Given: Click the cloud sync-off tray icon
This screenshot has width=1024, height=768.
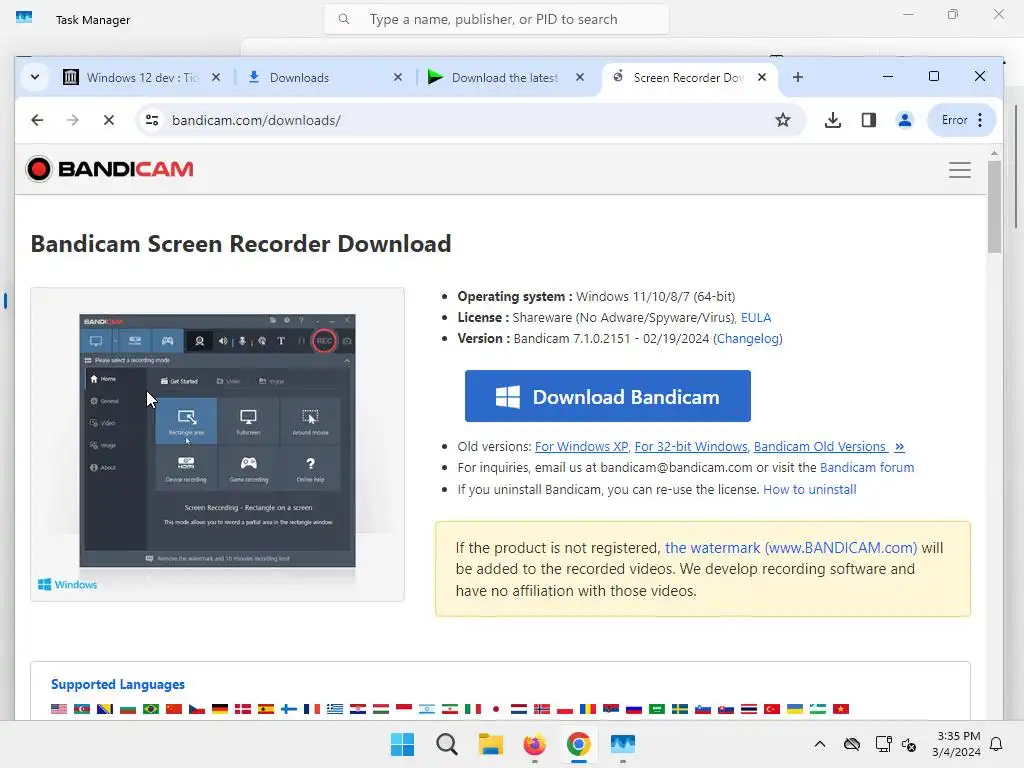Looking at the screenshot, I should coord(852,744).
